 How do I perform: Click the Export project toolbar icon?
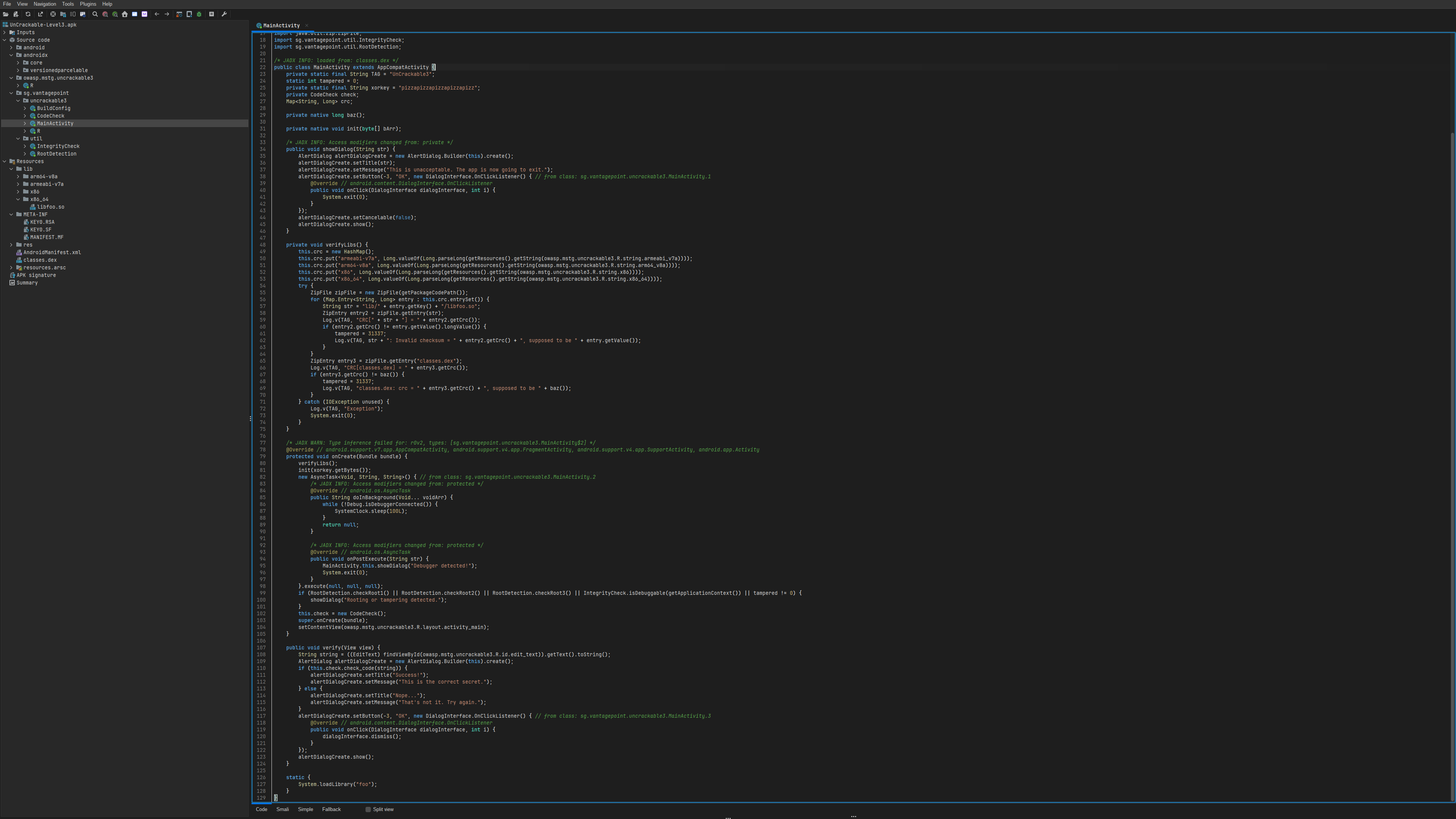click(x=40, y=14)
